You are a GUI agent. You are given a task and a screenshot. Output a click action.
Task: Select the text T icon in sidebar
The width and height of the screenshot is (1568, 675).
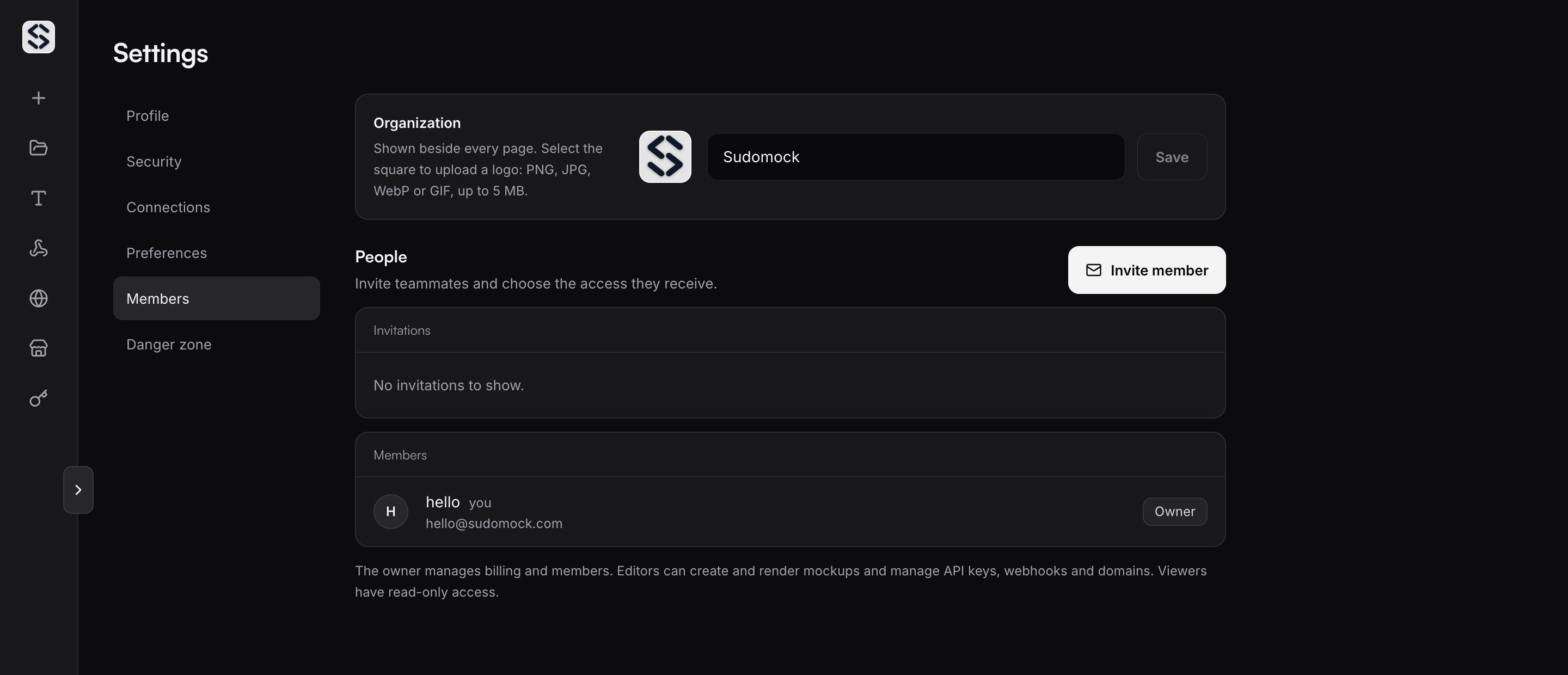(38, 198)
